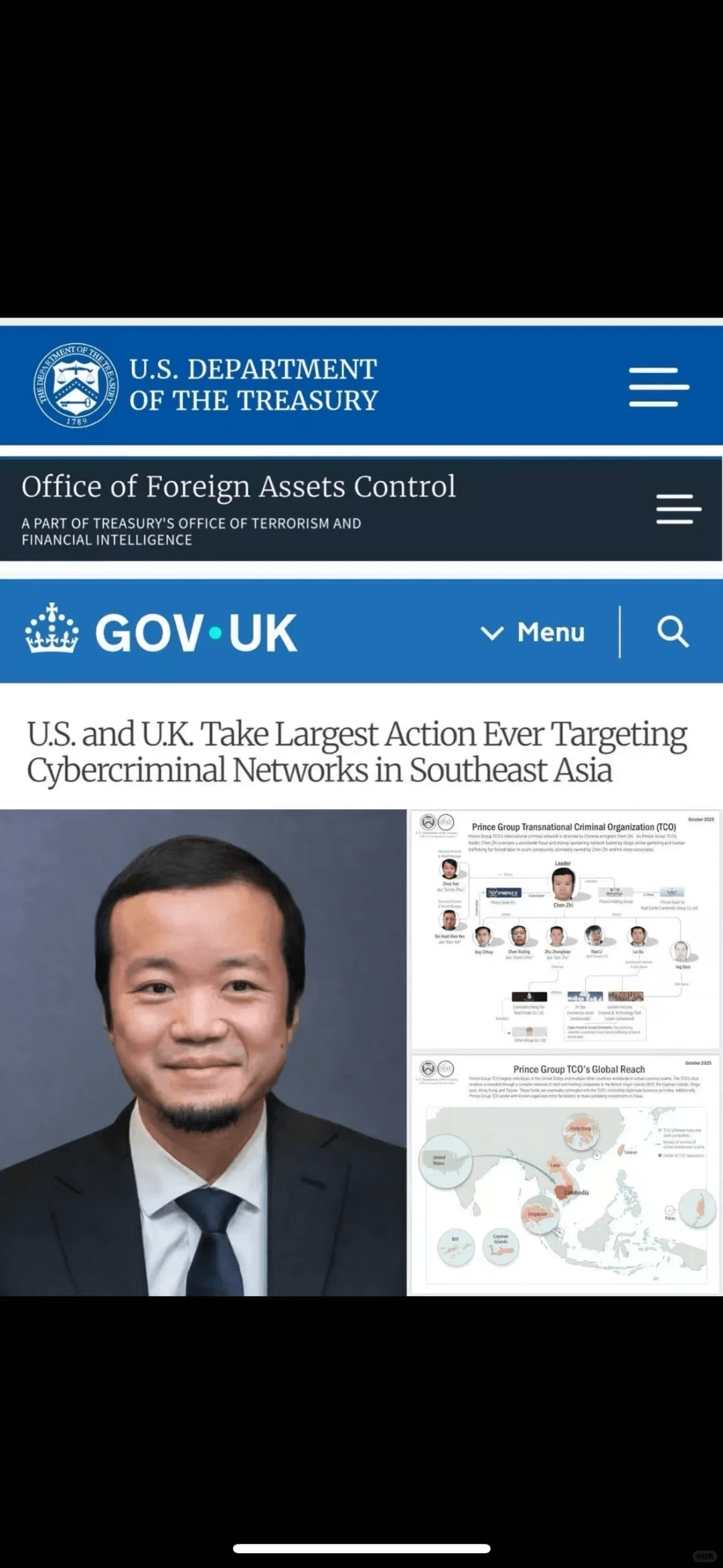Click the Treasury Department seal logo
Image resolution: width=723 pixels, height=1568 pixels.
tap(76, 385)
